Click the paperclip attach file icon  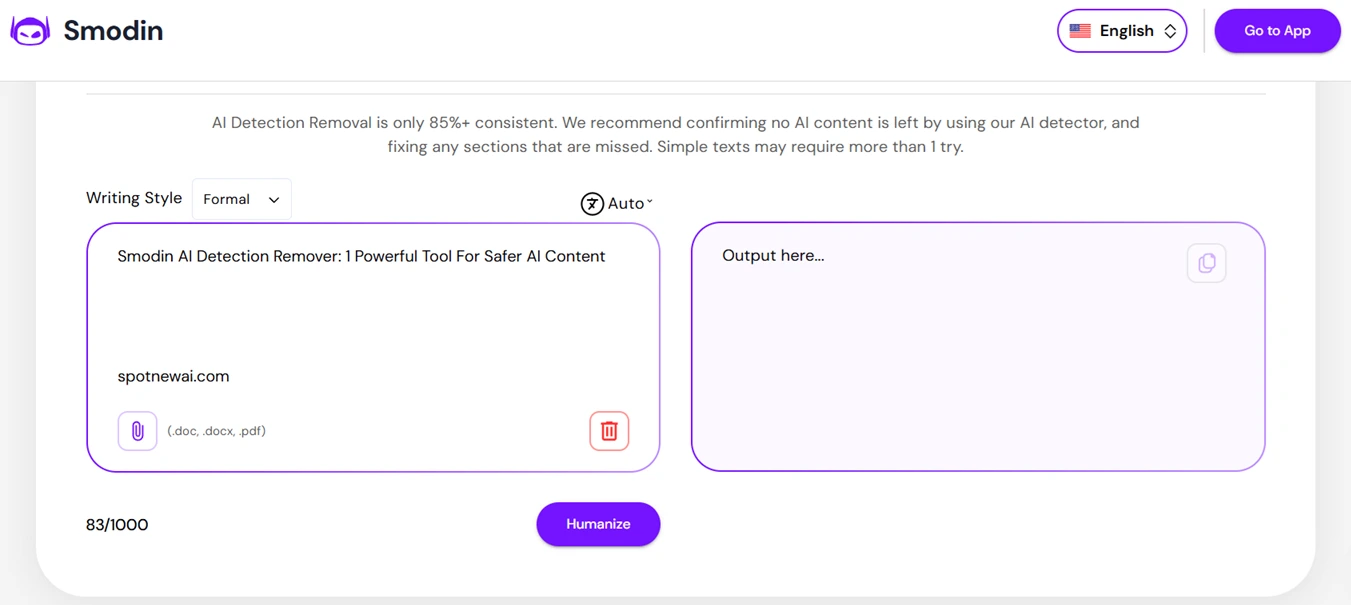click(137, 431)
